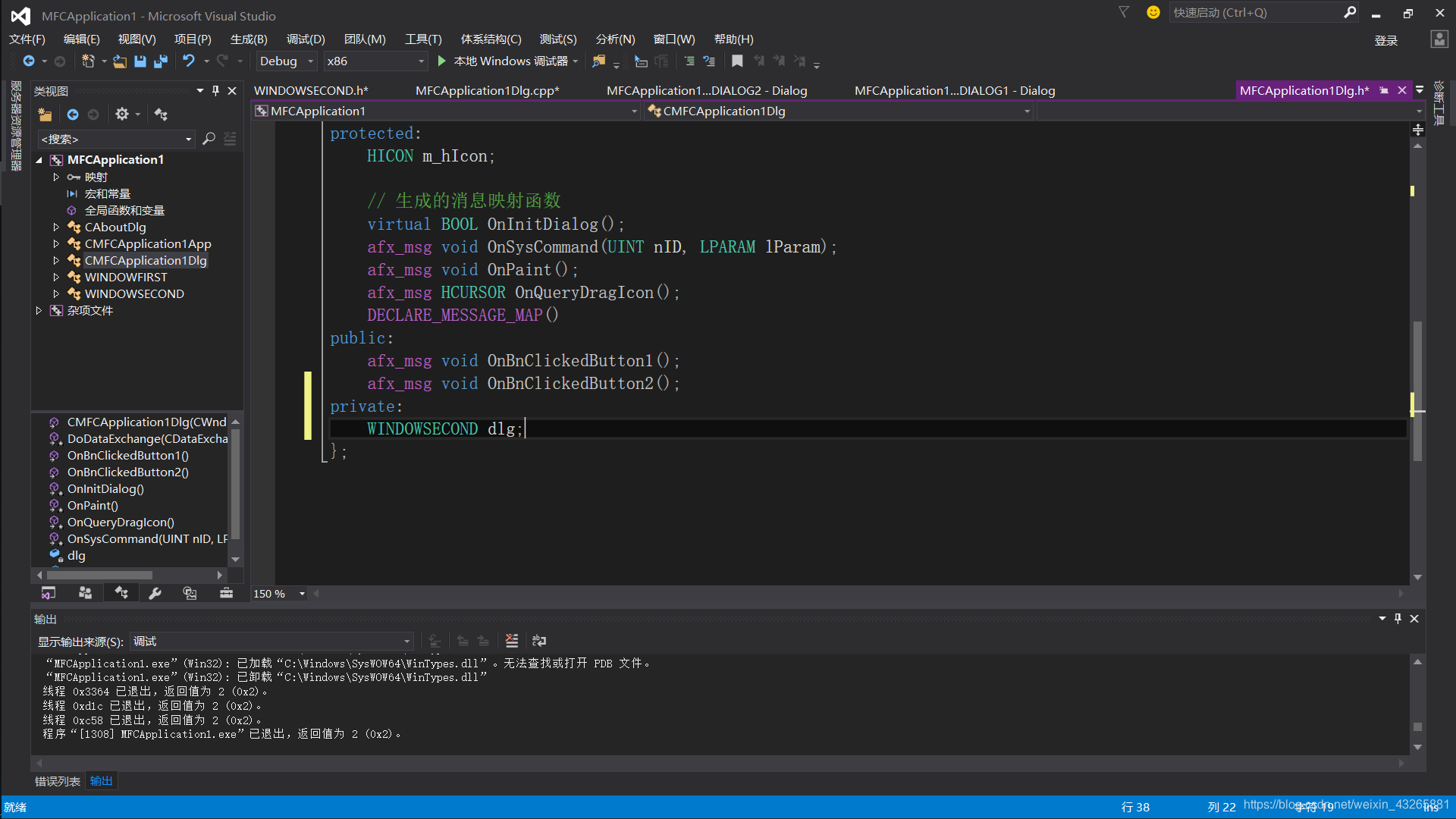
Task: Clear all output with the clear icon
Action: pyautogui.click(x=512, y=641)
